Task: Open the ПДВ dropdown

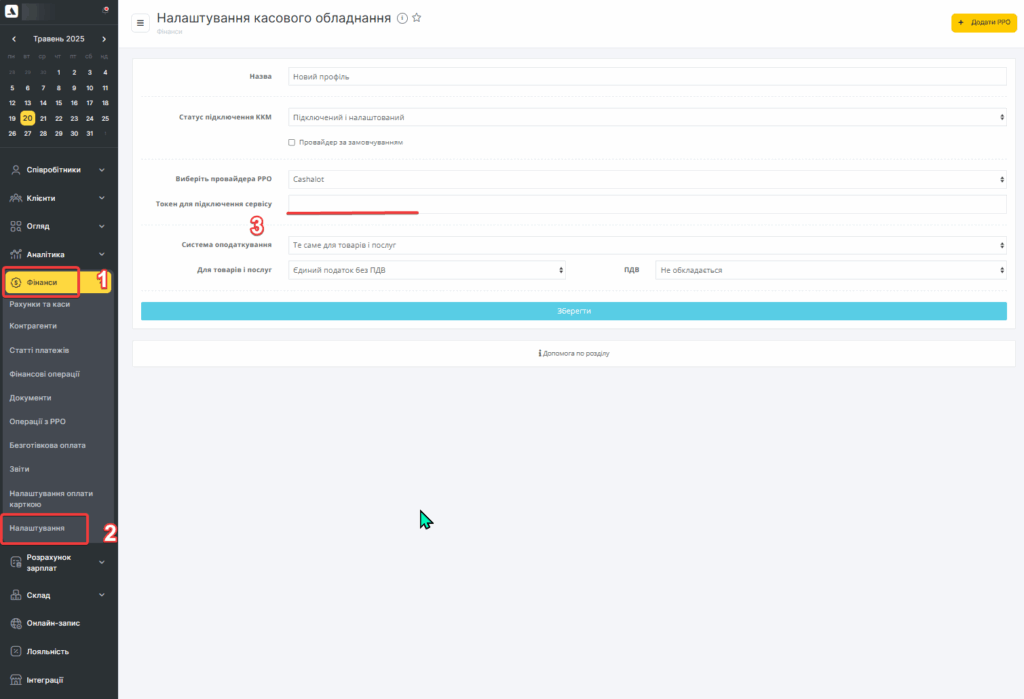Action: click(x=830, y=270)
